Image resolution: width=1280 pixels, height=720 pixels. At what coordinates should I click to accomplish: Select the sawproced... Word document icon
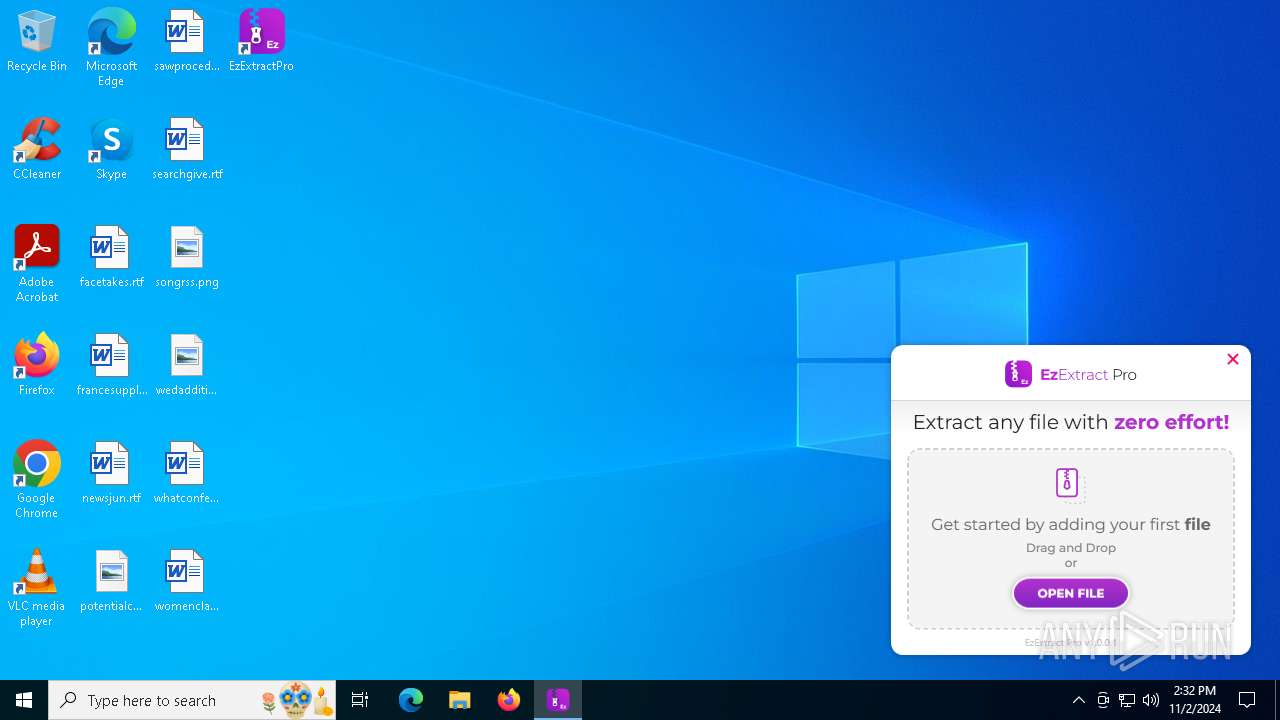[x=186, y=42]
